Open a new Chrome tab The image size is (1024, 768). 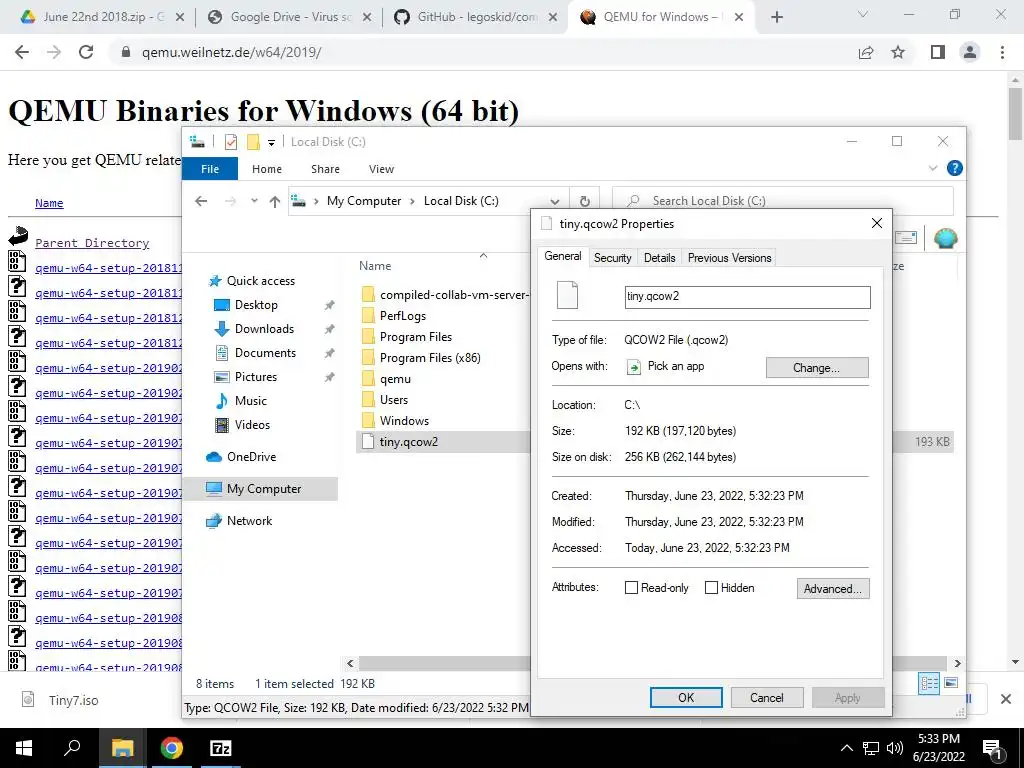776,17
